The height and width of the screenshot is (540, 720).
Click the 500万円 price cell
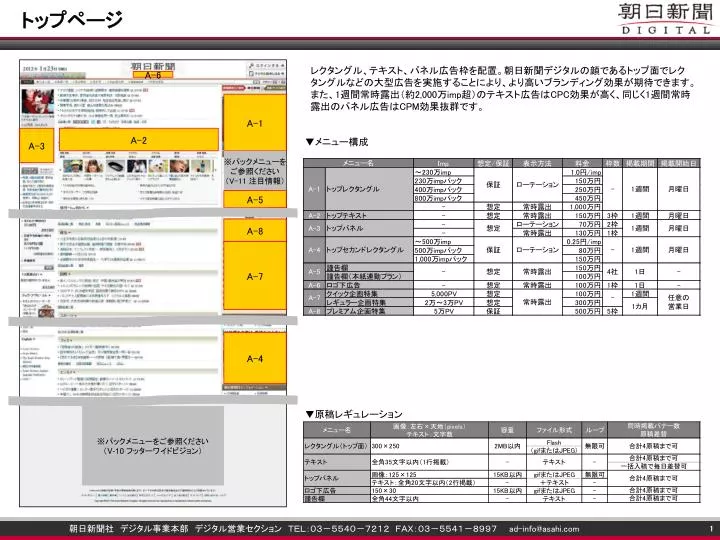[583, 311]
